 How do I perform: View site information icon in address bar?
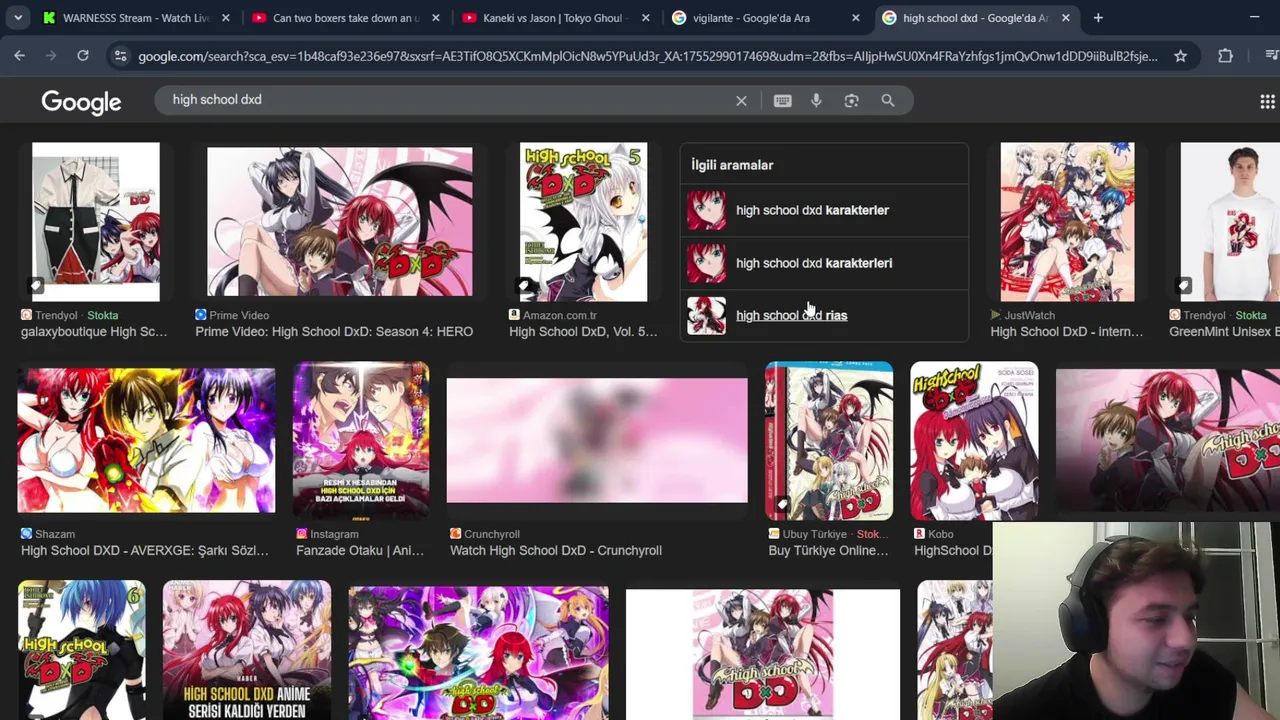tap(120, 56)
